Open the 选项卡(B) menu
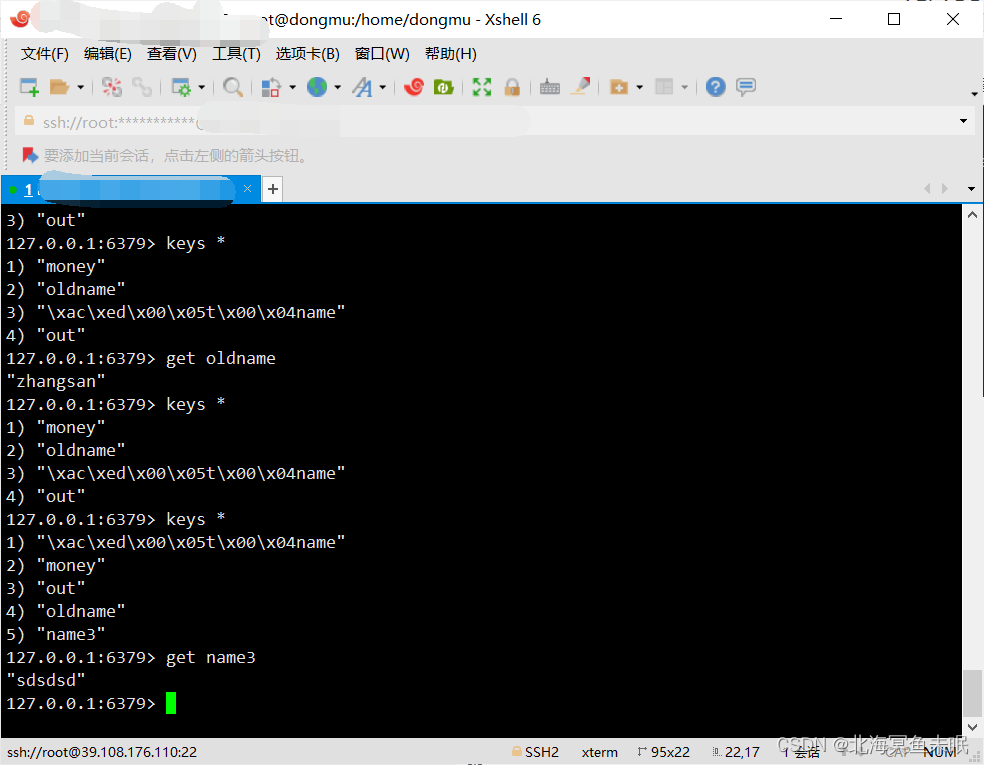The height and width of the screenshot is (765, 984). point(308,54)
